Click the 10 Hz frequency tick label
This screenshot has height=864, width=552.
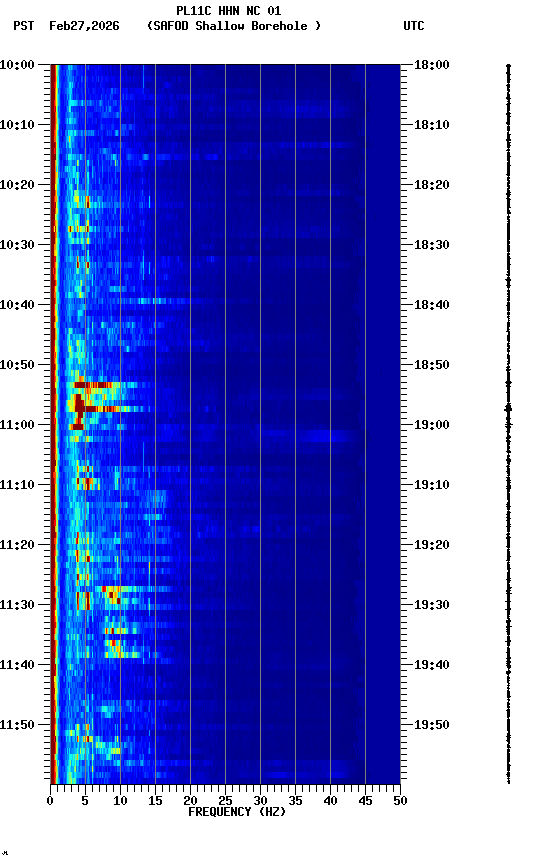[x=120, y=801]
